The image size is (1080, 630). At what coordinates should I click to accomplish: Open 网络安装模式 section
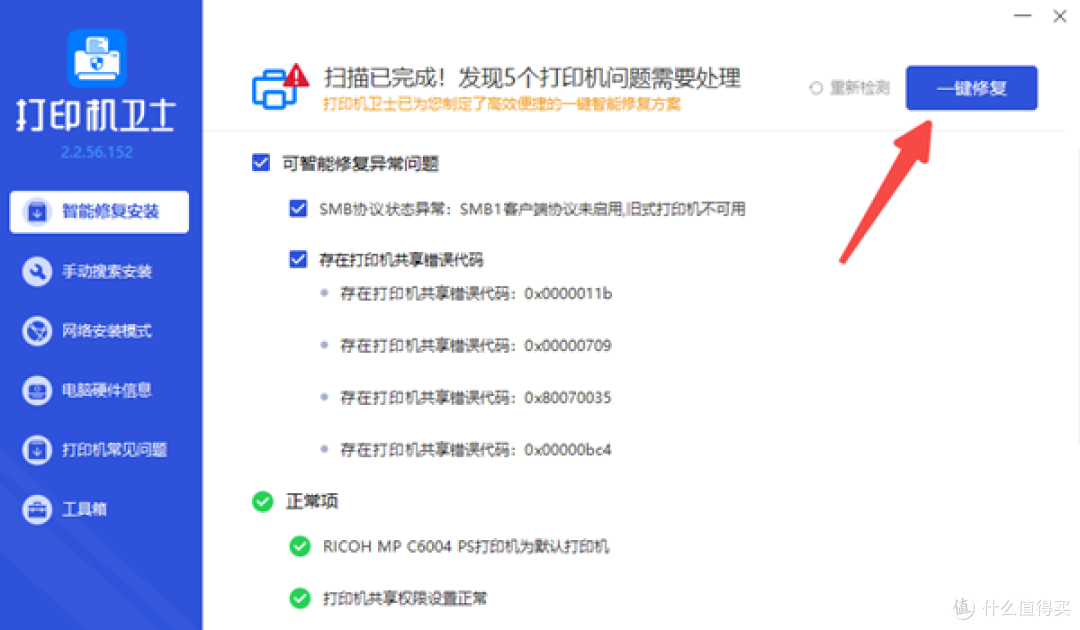pos(99,331)
